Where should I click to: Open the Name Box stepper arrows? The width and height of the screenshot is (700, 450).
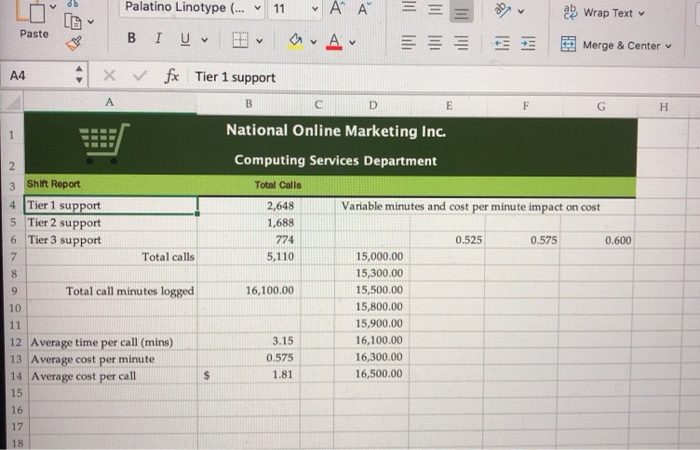tap(79, 75)
